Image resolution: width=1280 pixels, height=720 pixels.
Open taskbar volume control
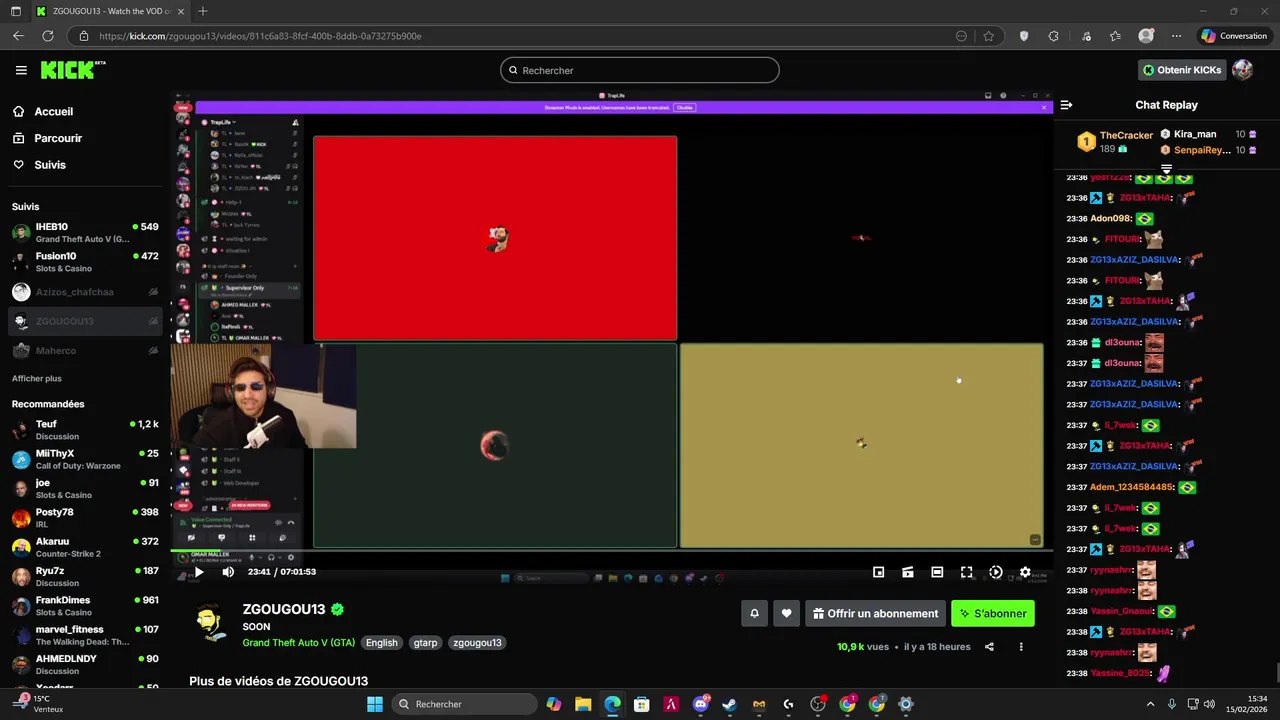(1209, 704)
